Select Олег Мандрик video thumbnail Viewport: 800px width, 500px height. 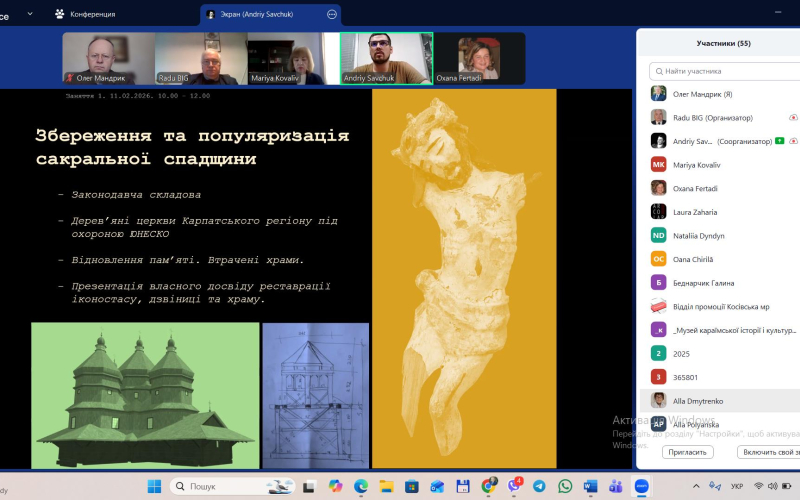click(108, 58)
